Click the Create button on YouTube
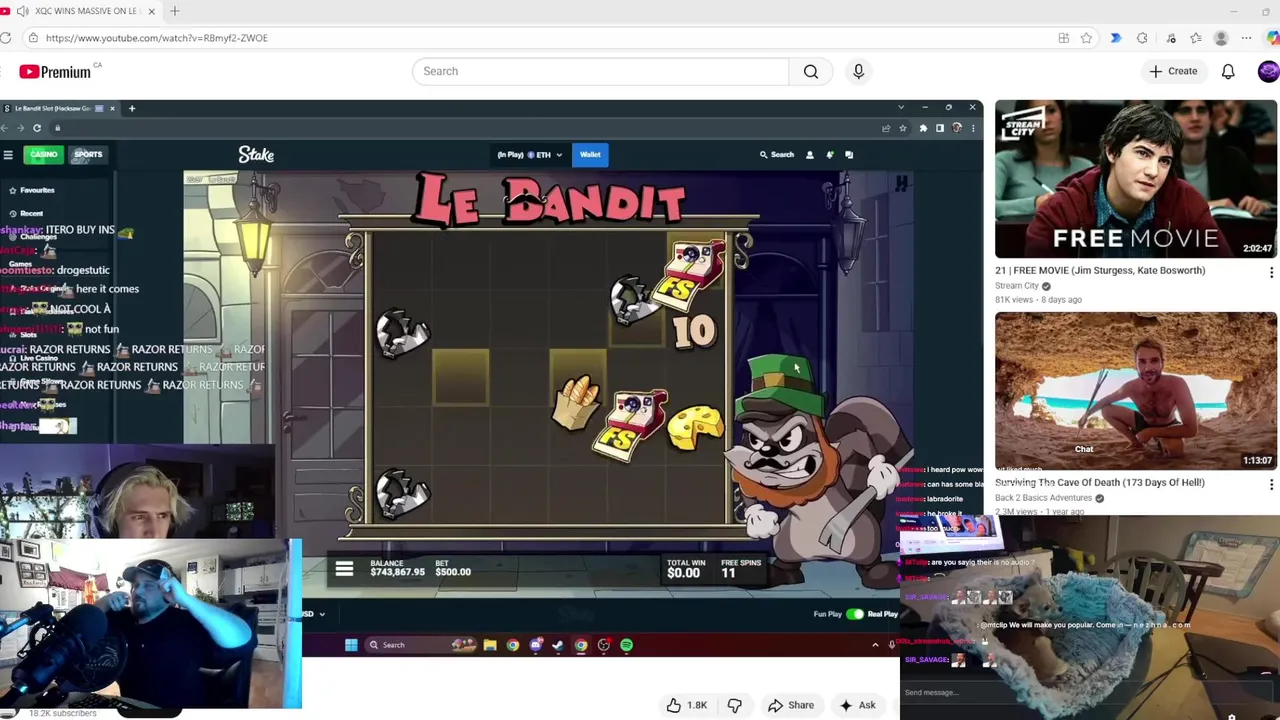 (1173, 71)
